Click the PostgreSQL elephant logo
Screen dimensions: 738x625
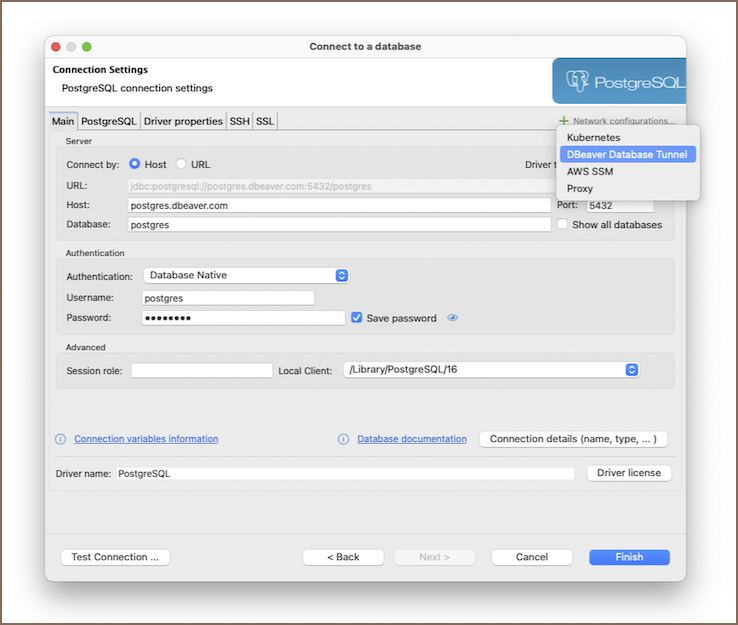pos(577,82)
